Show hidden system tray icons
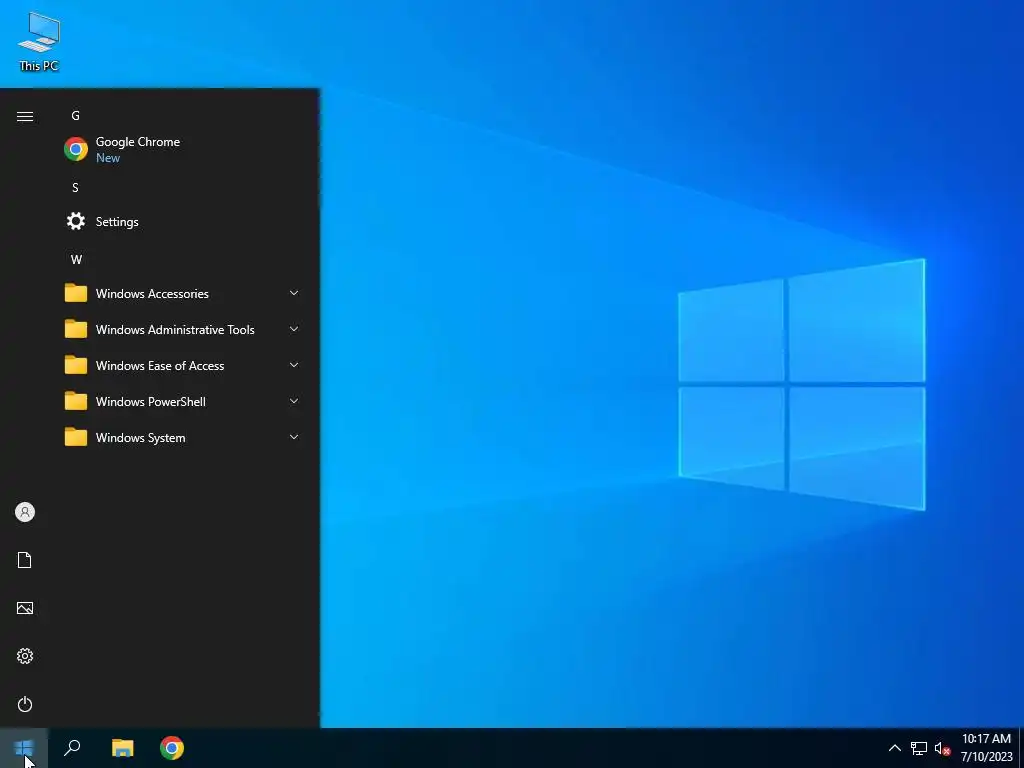 895,748
